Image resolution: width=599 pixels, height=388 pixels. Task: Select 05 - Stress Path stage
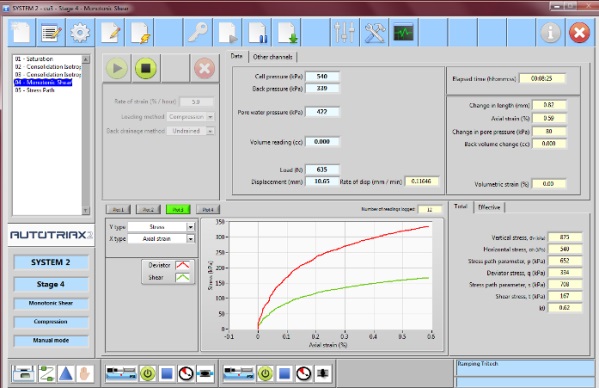[x=35, y=90]
